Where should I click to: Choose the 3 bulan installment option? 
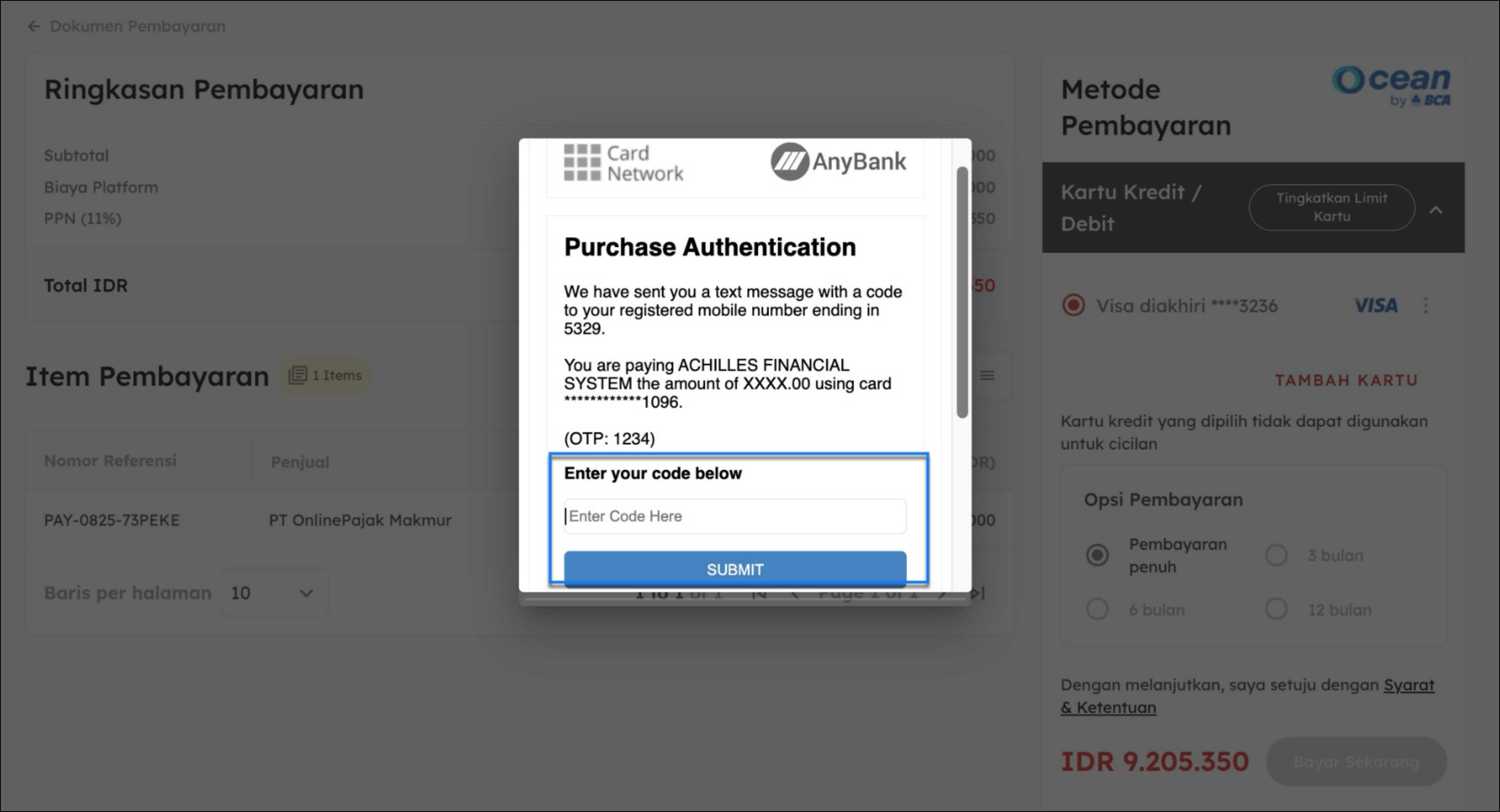tap(1276, 555)
